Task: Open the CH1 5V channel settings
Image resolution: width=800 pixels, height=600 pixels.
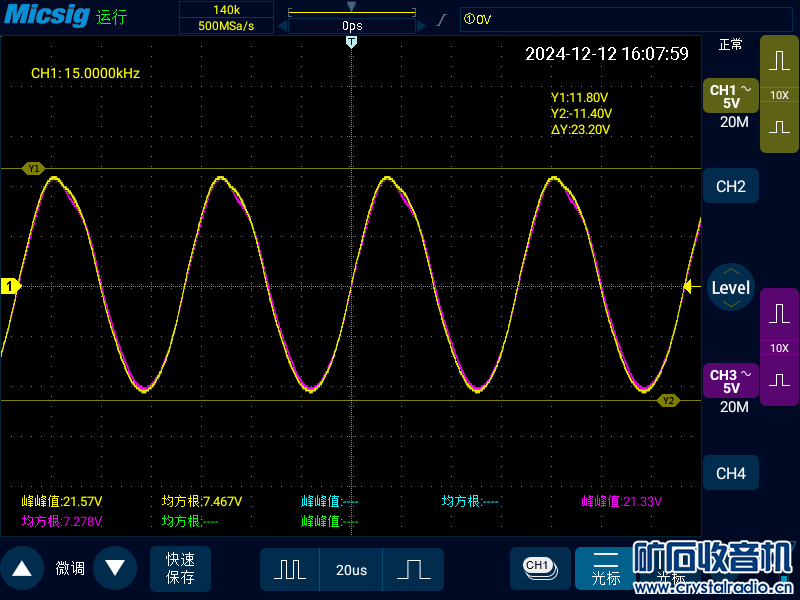Action: pos(731,96)
